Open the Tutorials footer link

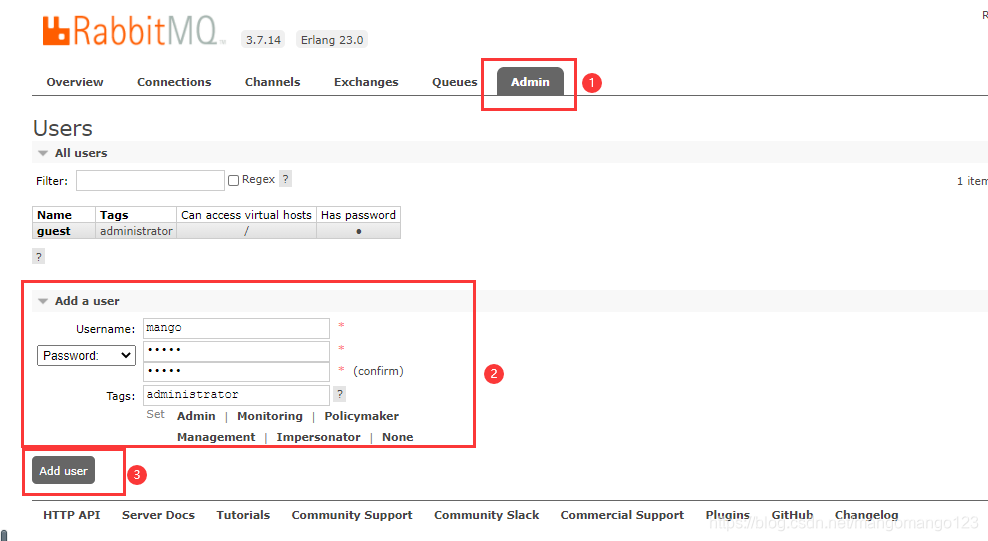[x=243, y=515]
